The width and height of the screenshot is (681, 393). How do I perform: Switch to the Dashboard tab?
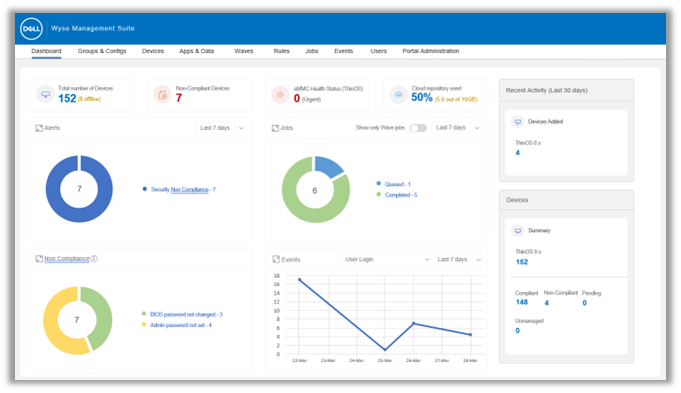(x=46, y=51)
